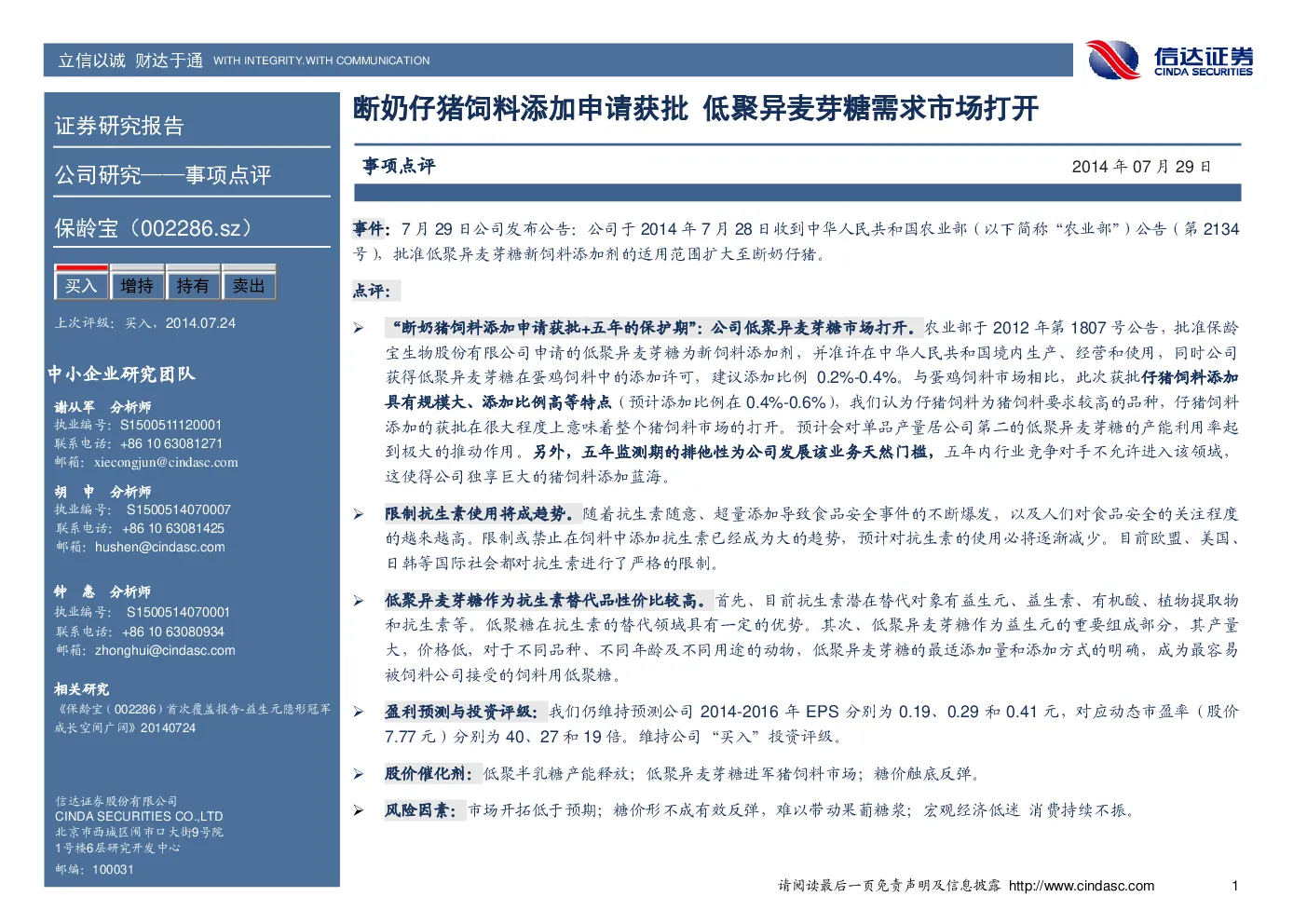
Task: Click postal code 100031
Action: pyautogui.click(x=113, y=869)
